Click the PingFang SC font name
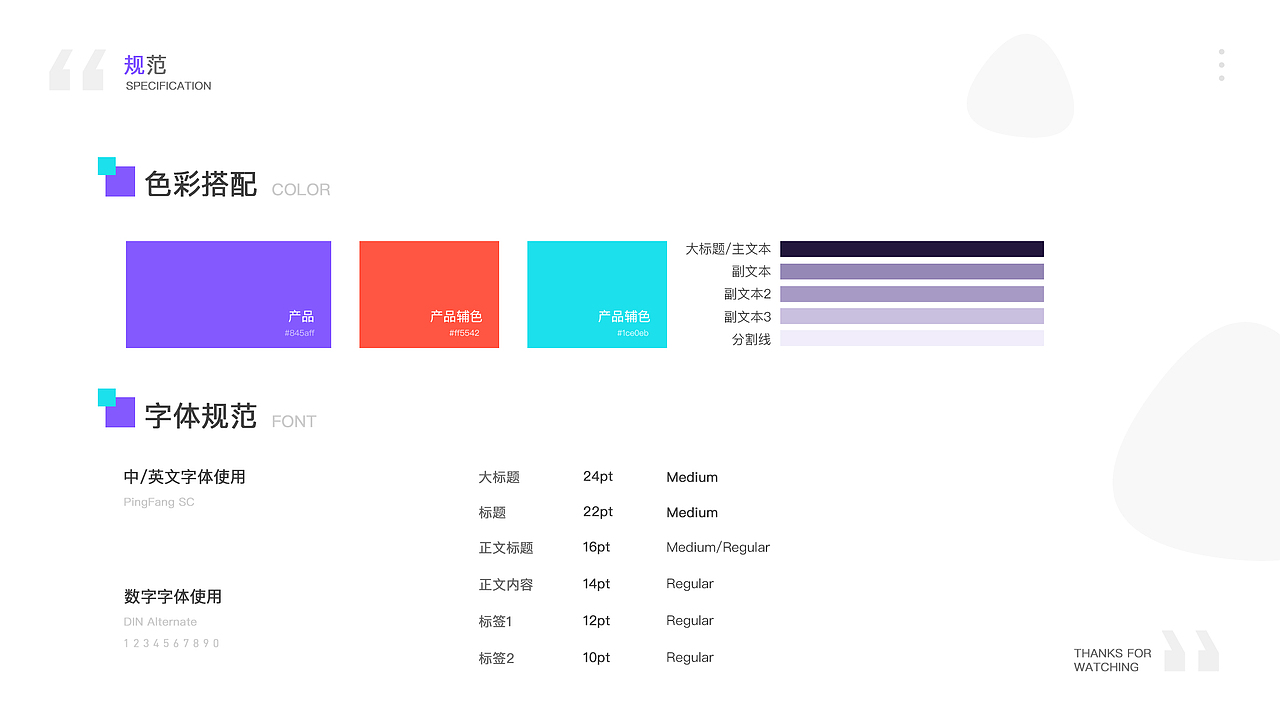The image size is (1280, 711). pos(159,502)
